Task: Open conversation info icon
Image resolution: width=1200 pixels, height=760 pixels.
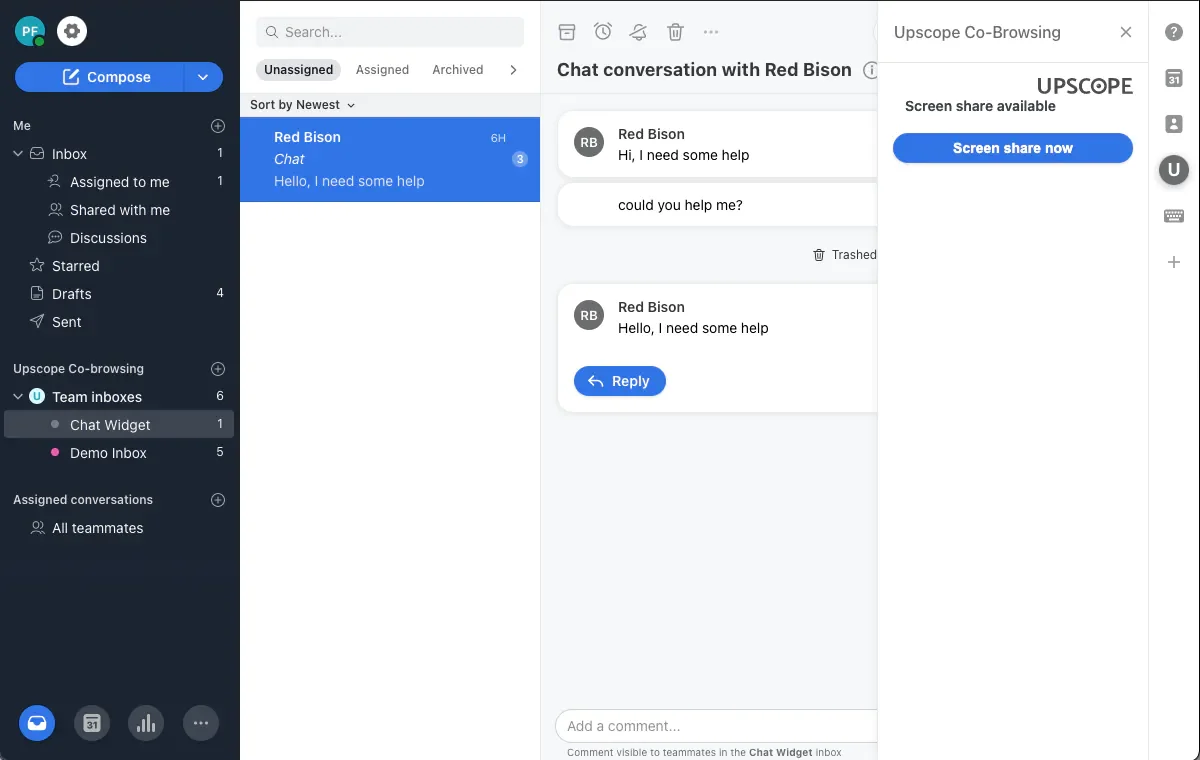Action: pyautogui.click(x=870, y=70)
